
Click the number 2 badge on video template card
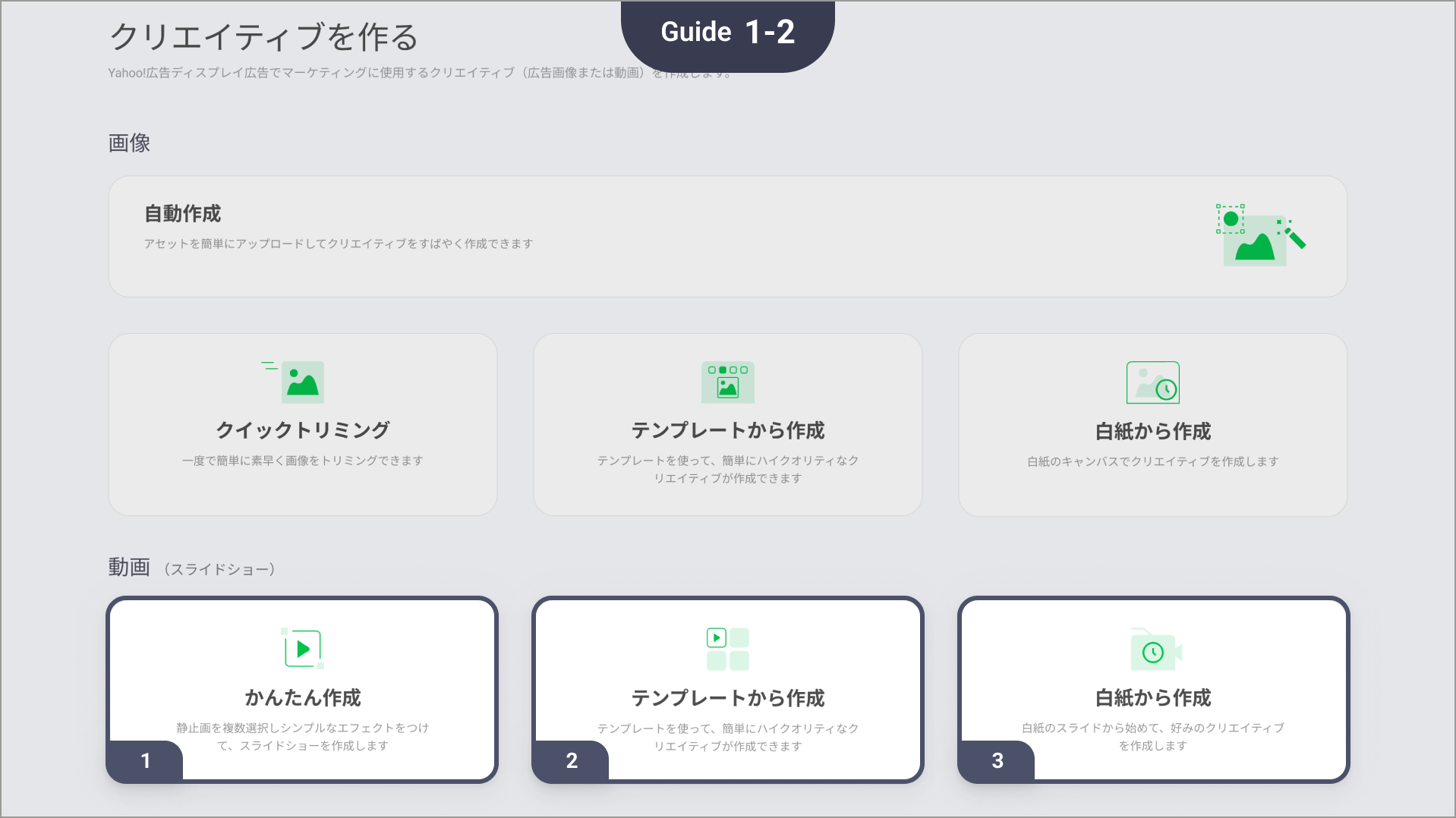point(572,760)
